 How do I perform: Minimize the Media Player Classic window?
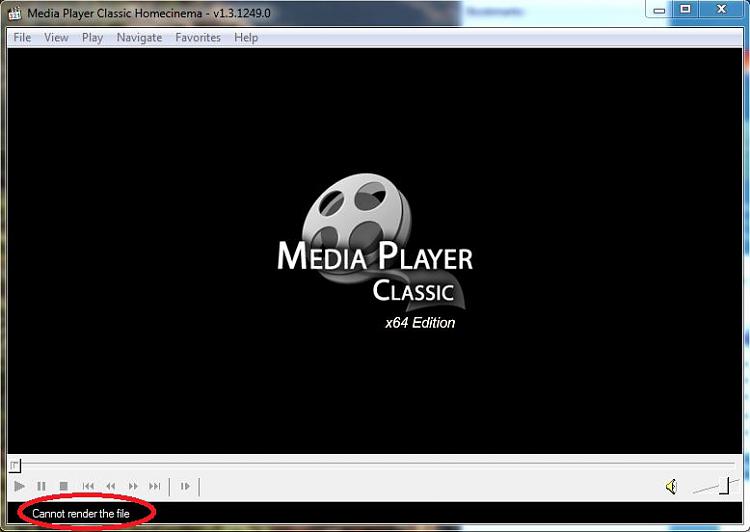coord(659,10)
